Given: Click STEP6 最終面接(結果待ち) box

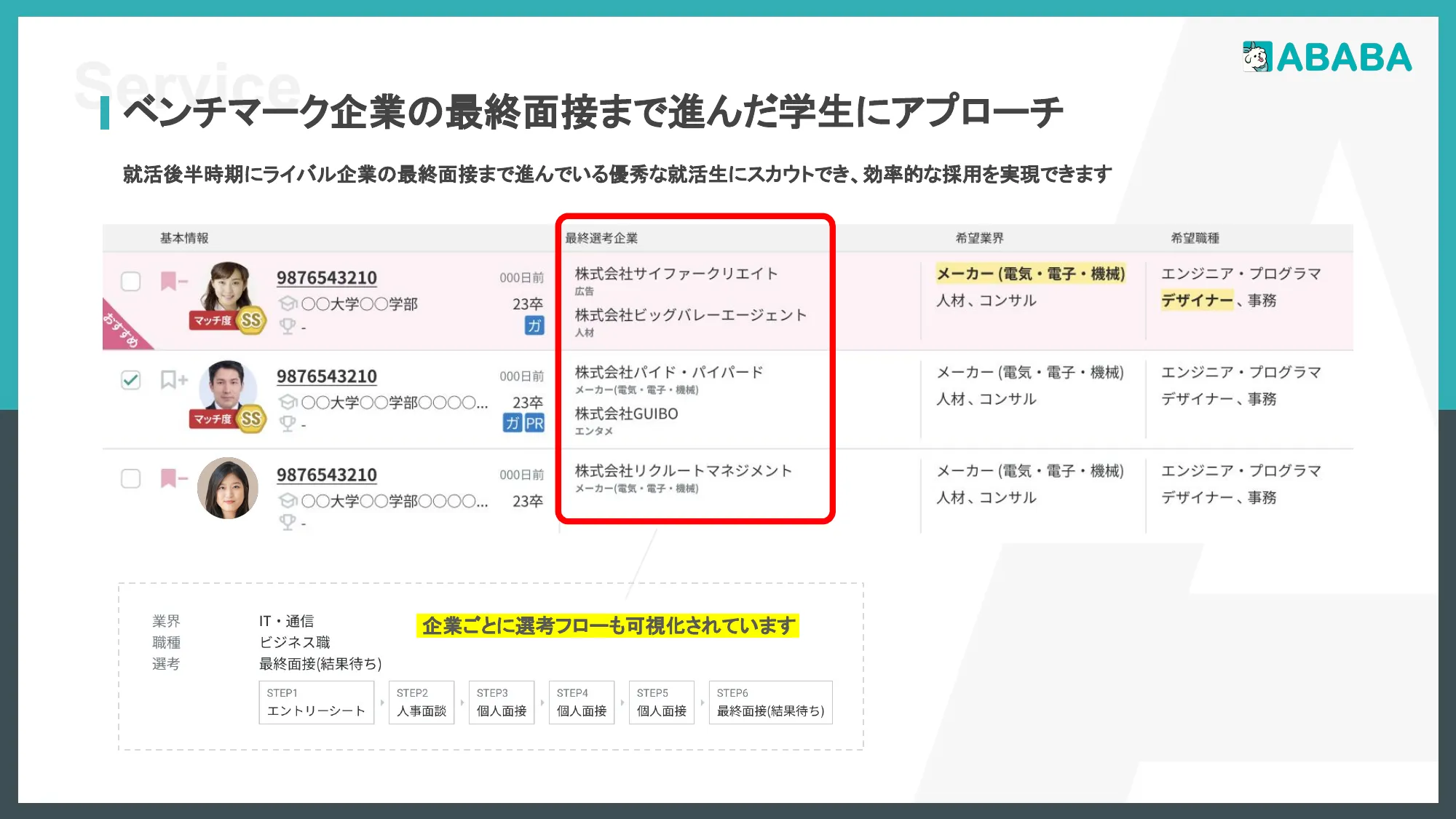Looking at the screenshot, I should (x=771, y=703).
